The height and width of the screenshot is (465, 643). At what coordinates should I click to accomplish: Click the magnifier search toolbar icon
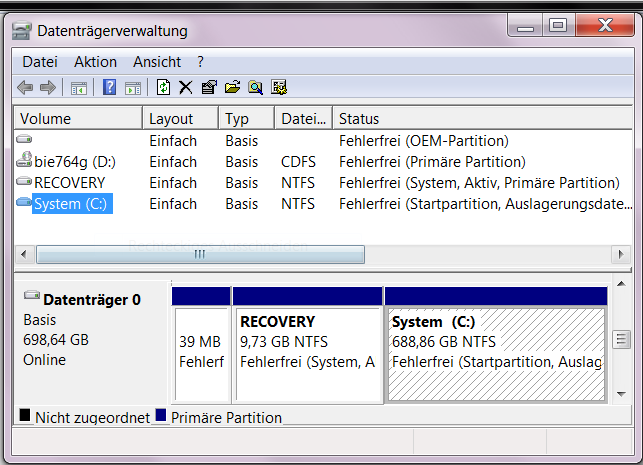[256, 88]
